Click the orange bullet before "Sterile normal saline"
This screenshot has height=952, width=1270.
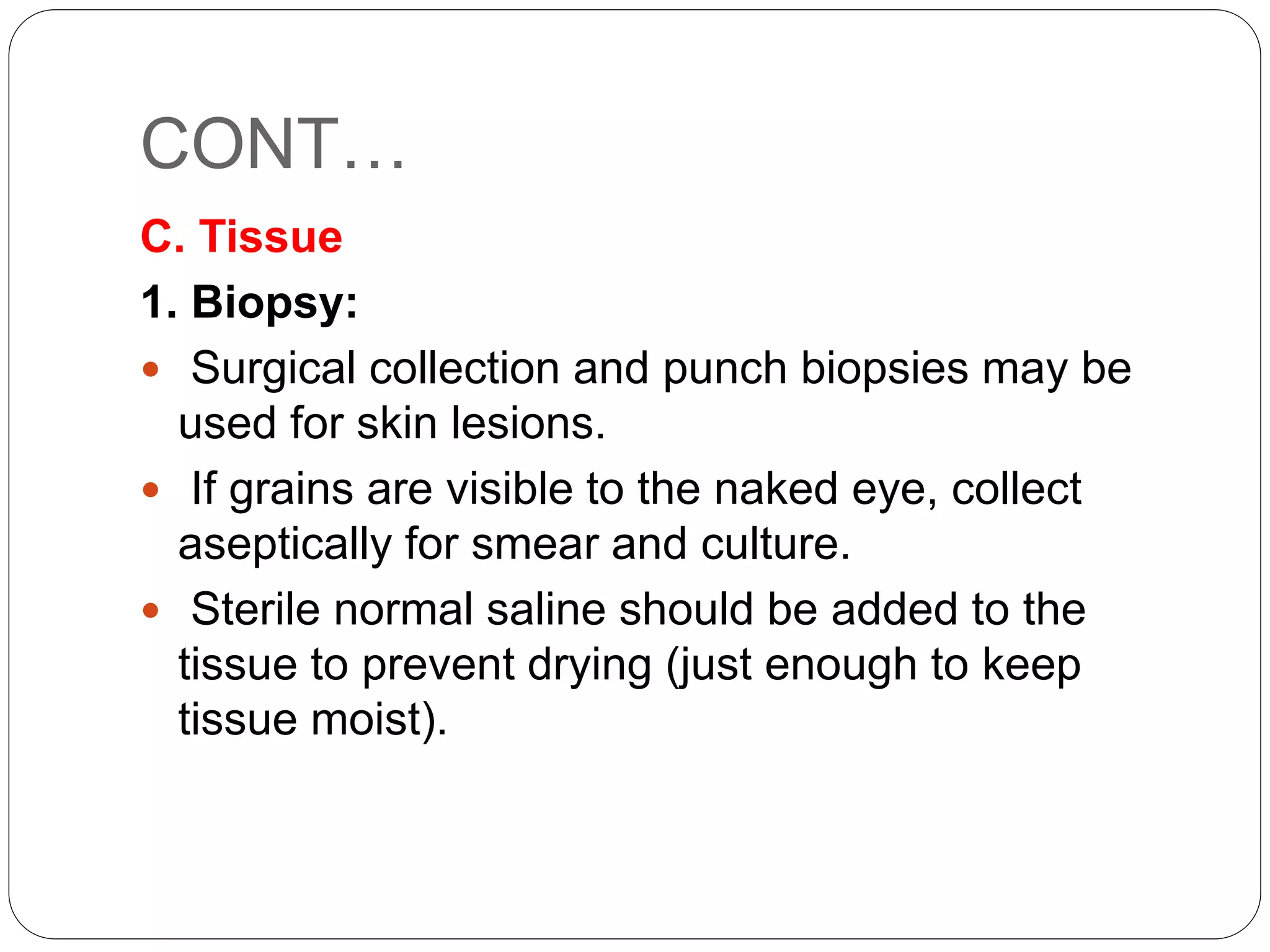coord(151,611)
